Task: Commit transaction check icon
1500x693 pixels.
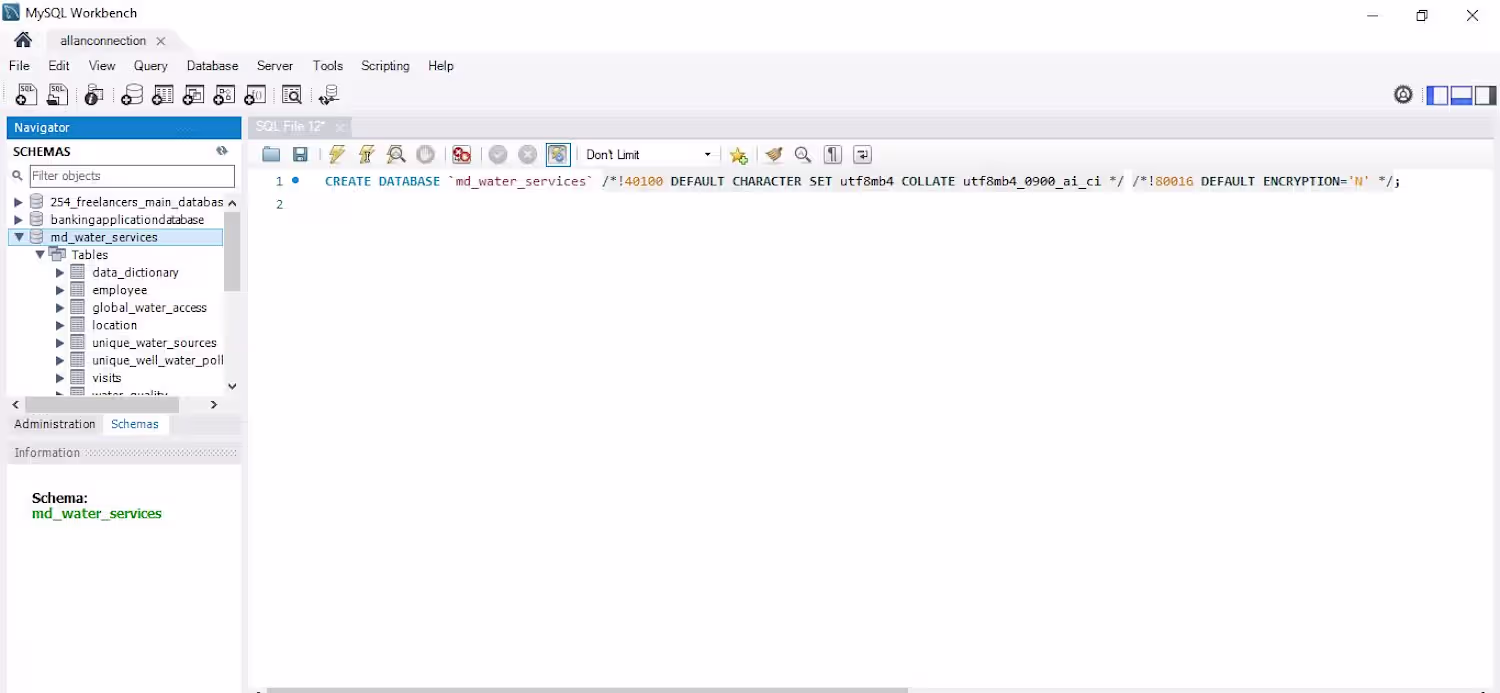Action: [498, 154]
